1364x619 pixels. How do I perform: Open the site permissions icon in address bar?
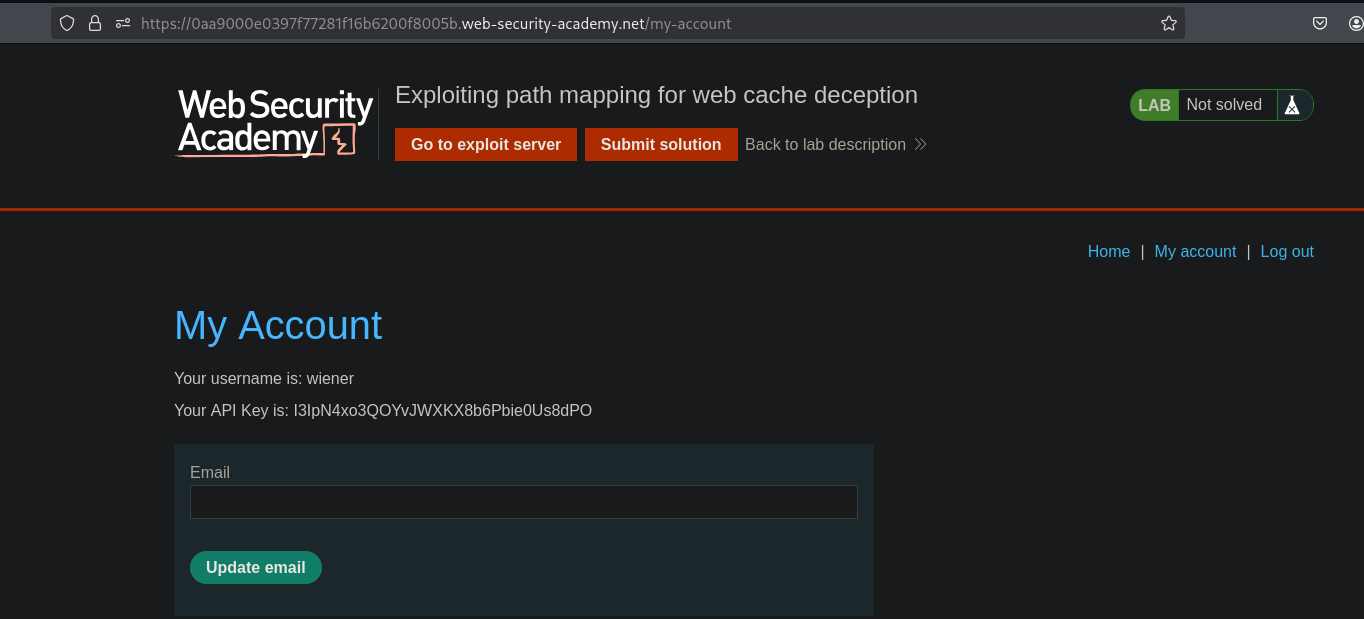click(x=123, y=23)
